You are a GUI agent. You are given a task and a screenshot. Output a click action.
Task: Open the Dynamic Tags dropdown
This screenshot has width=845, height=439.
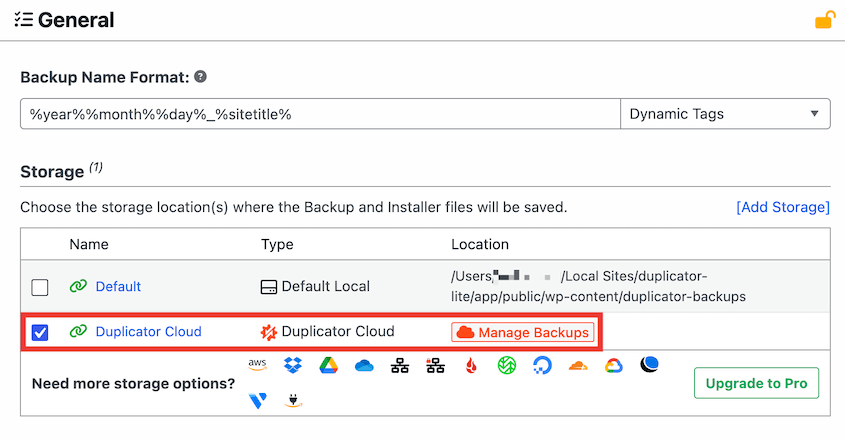(725, 114)
